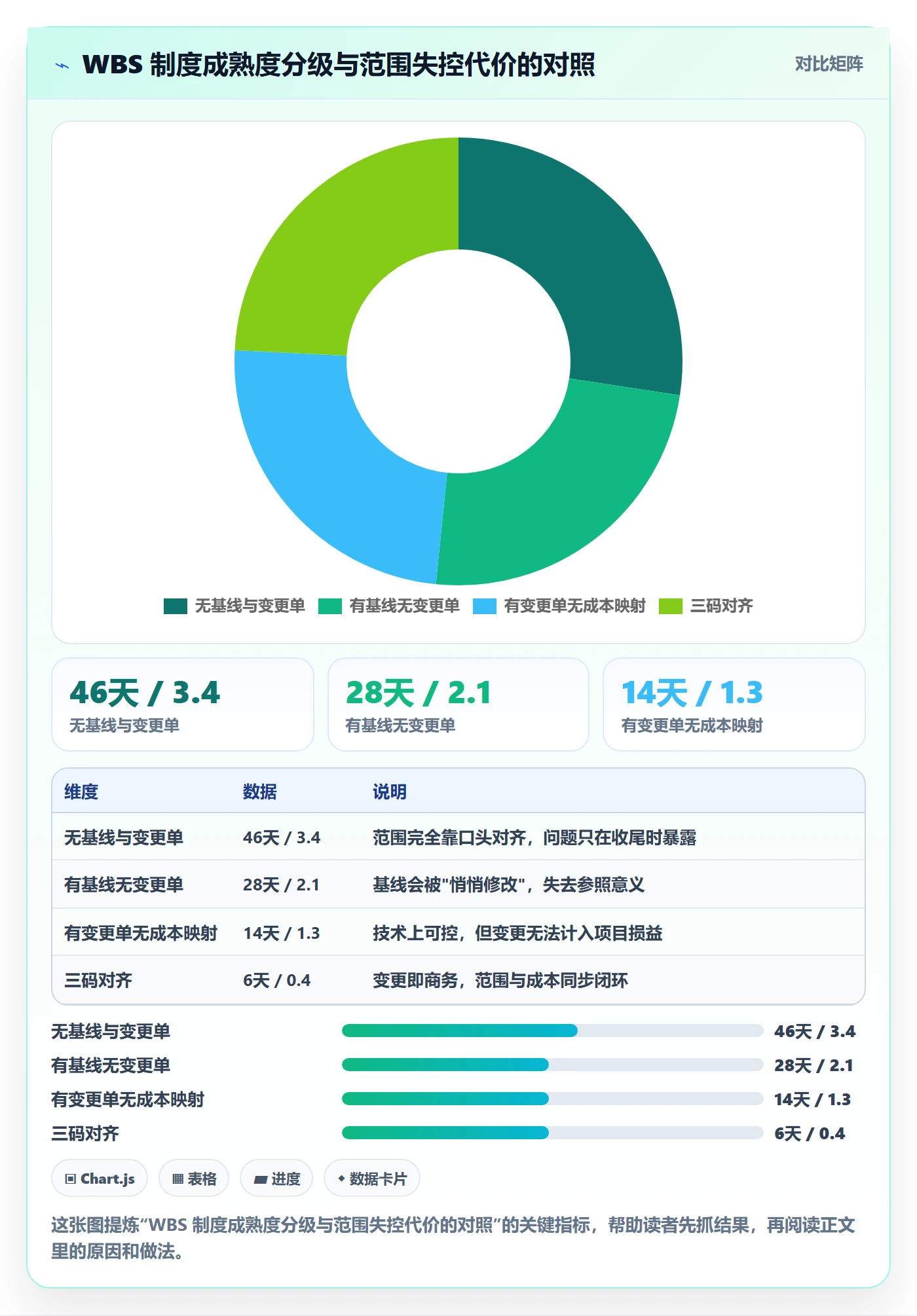Viewport: 917px width, 1316px height.
Task: Select the 28天 / 2.1 data card
Action: (458, 704)
